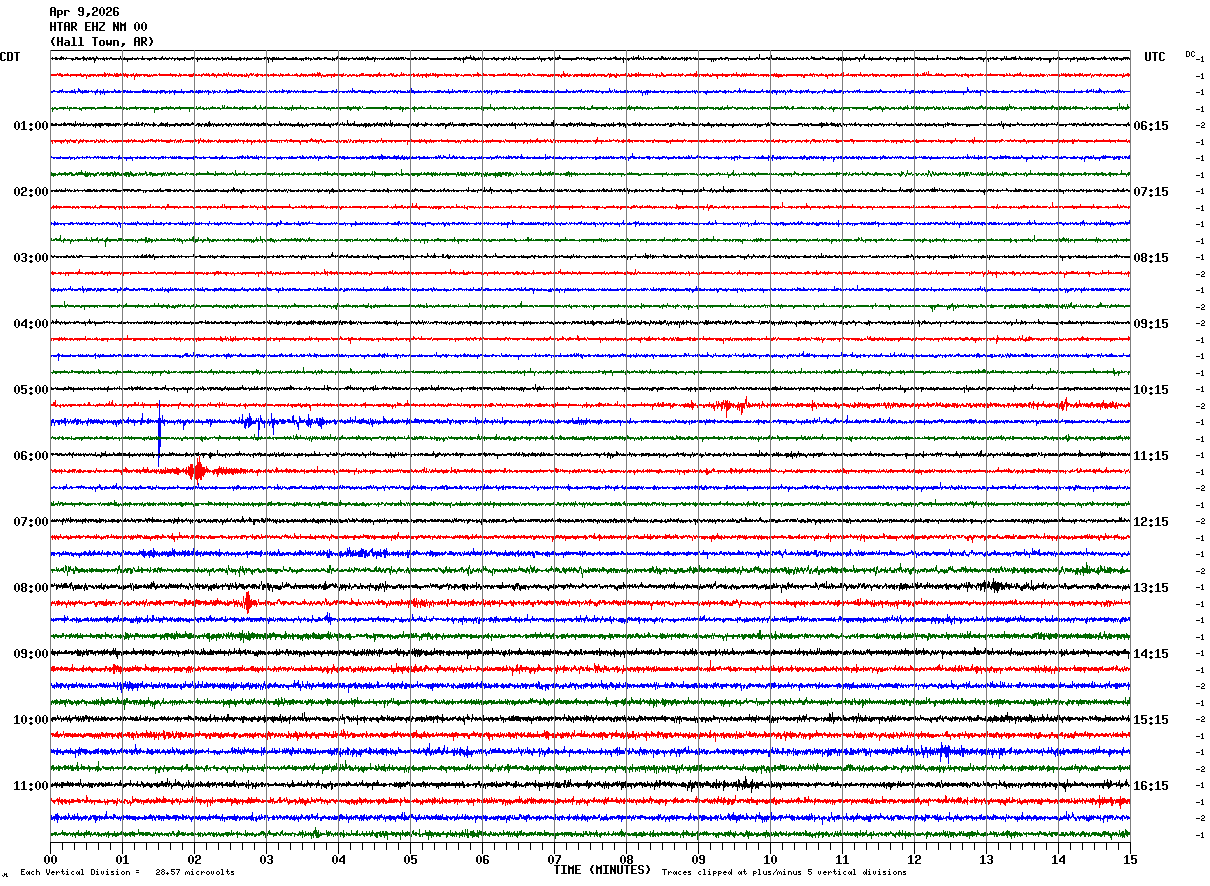Select the 02:00 CDT time label
The height and width of the screenshot is (886, 1210).
31,192
